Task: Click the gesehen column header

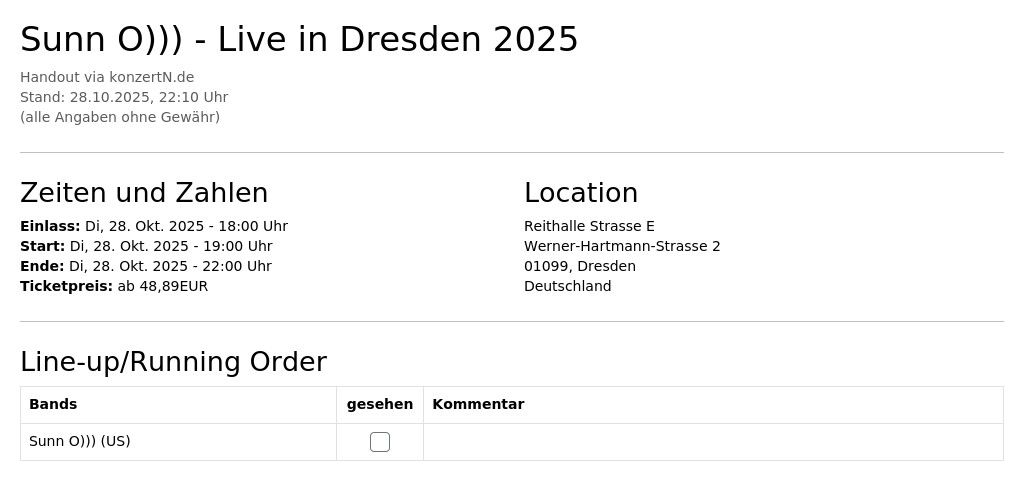Action: [379, 405]
